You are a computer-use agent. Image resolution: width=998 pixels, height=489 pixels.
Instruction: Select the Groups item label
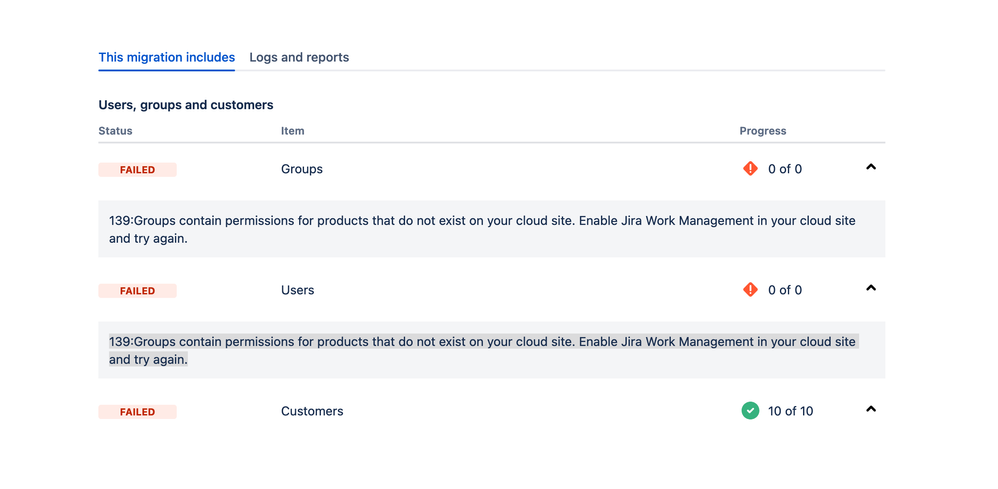(x=302, y=169)
